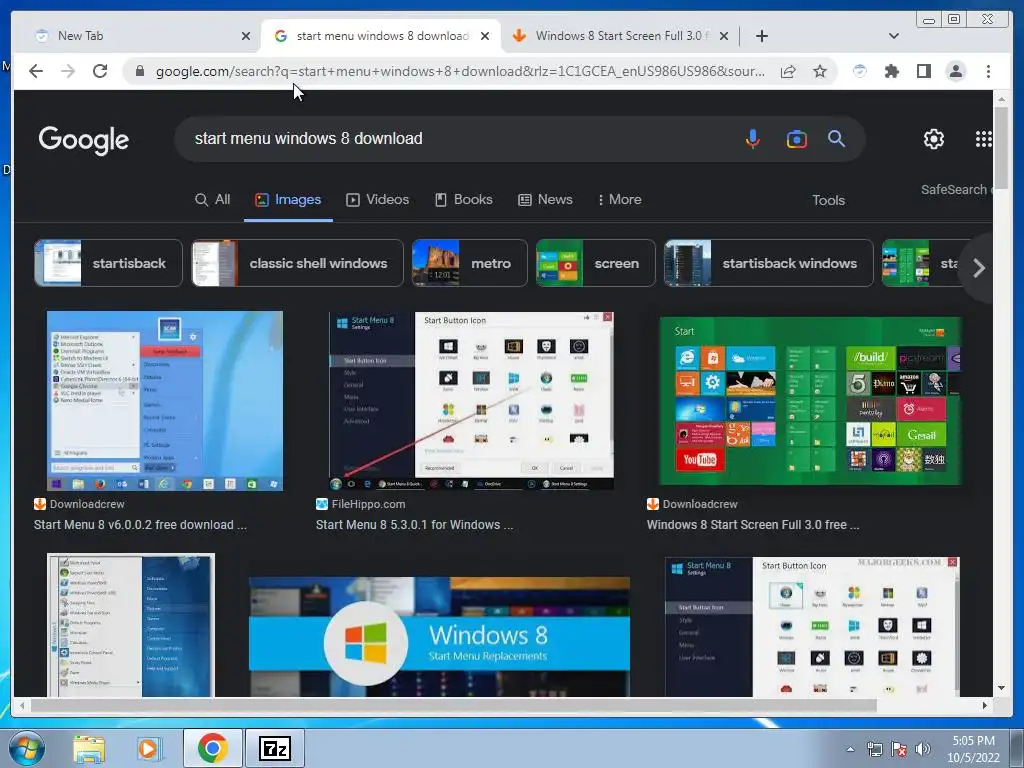Submit search with magnifying glass icon
1024x768 pixels.
[837, 138]
